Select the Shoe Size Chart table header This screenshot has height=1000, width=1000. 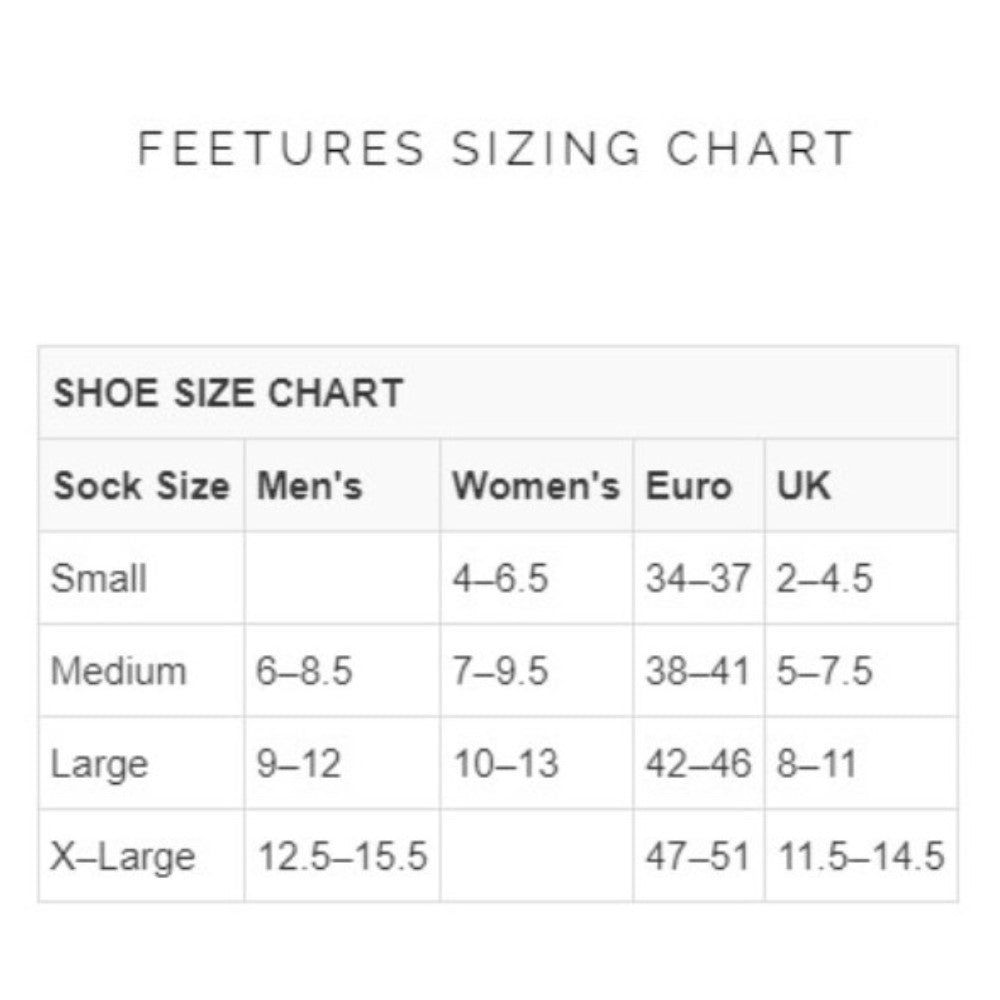pos(228,393)
